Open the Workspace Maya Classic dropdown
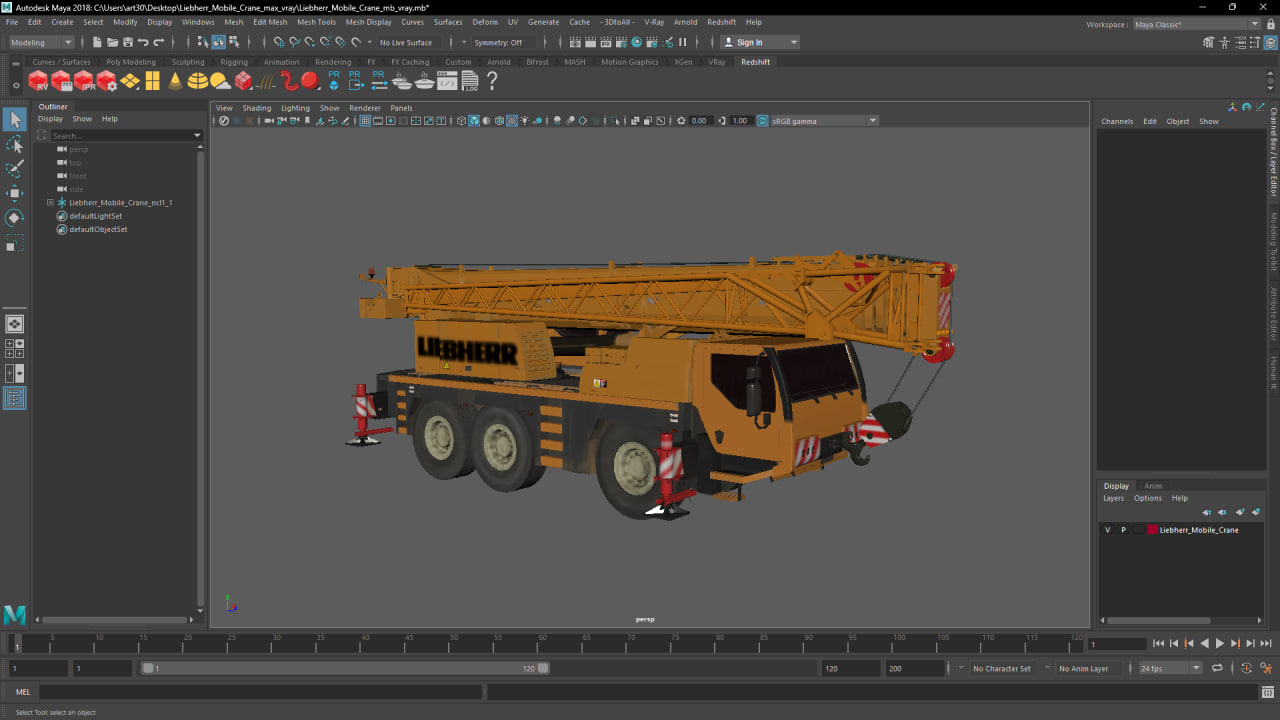Screen dimensions: 1280x720 click(1196, 24)
